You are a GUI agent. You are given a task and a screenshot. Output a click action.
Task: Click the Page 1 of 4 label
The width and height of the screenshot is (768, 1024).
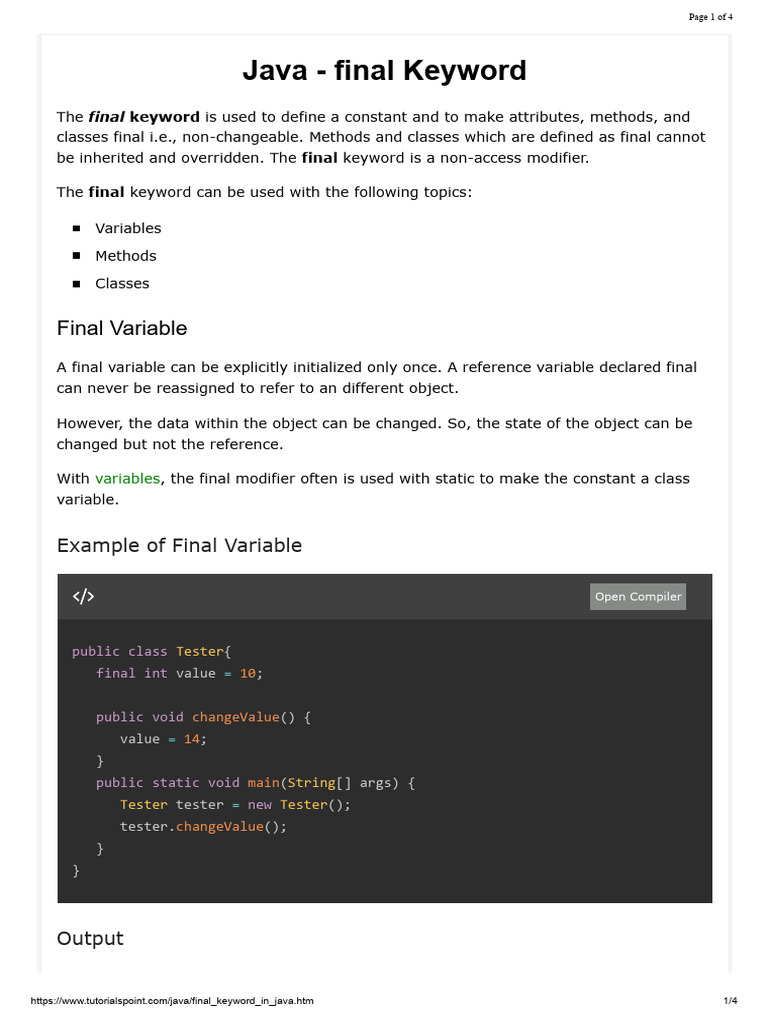tap(711, 16)
